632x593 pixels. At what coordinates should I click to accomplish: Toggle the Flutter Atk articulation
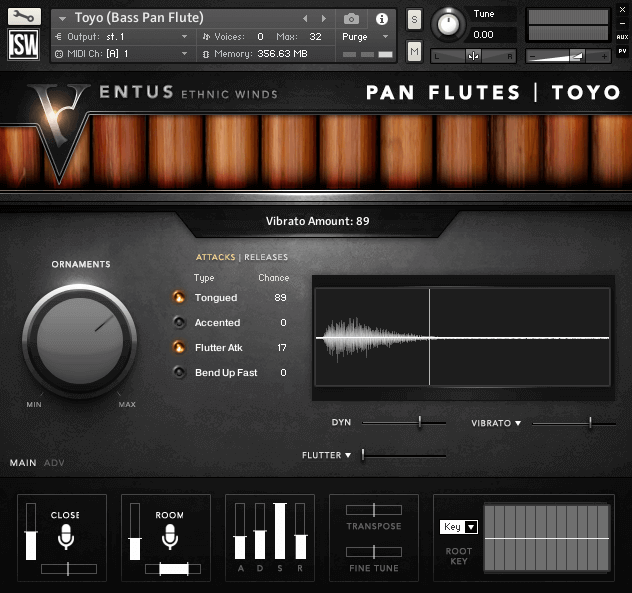(179, 347)
